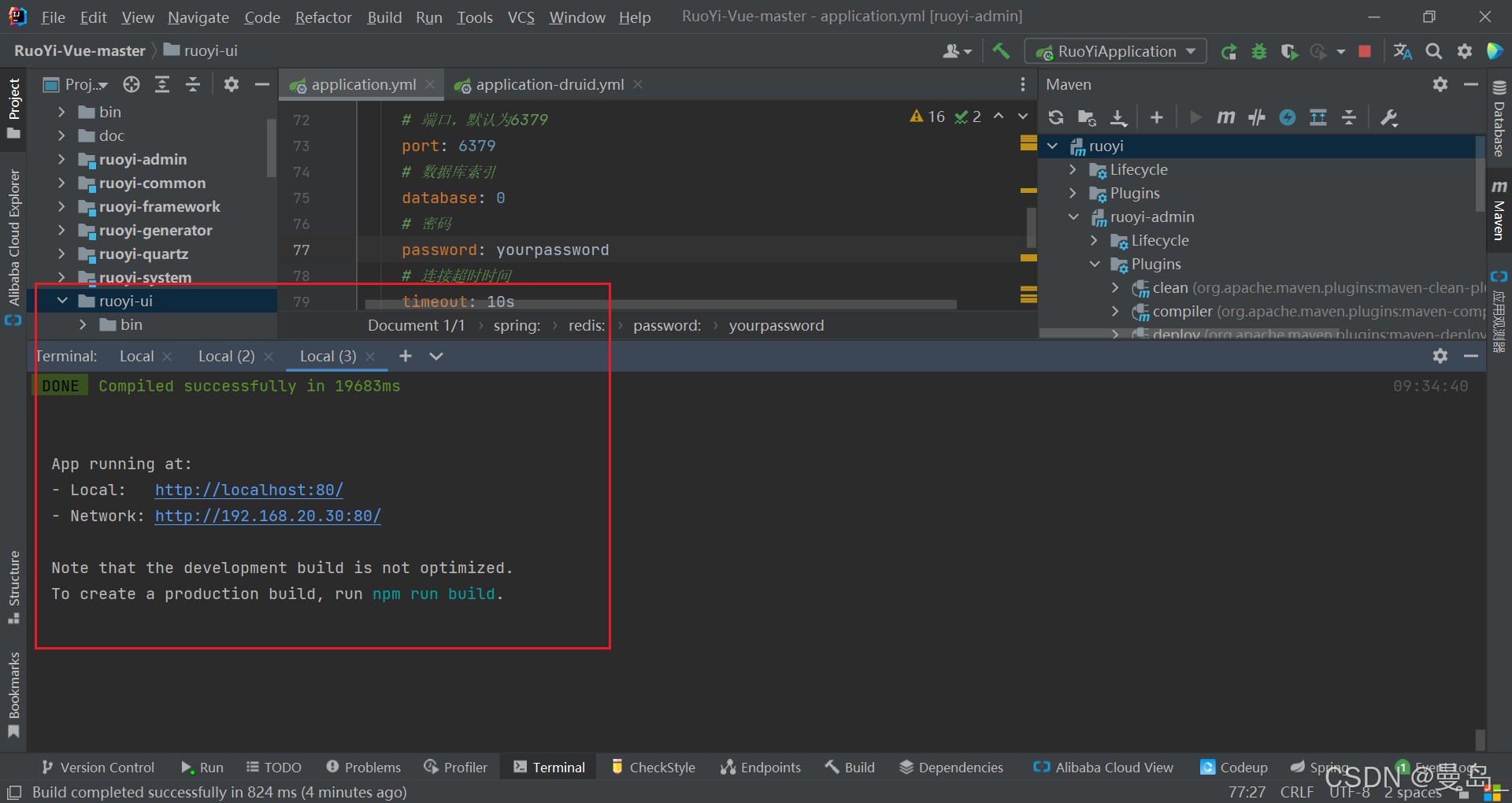Screen dimensions: 1512x803
Task: Expand the Lifecycle node under ruoyi
Action: point(1073,170)
